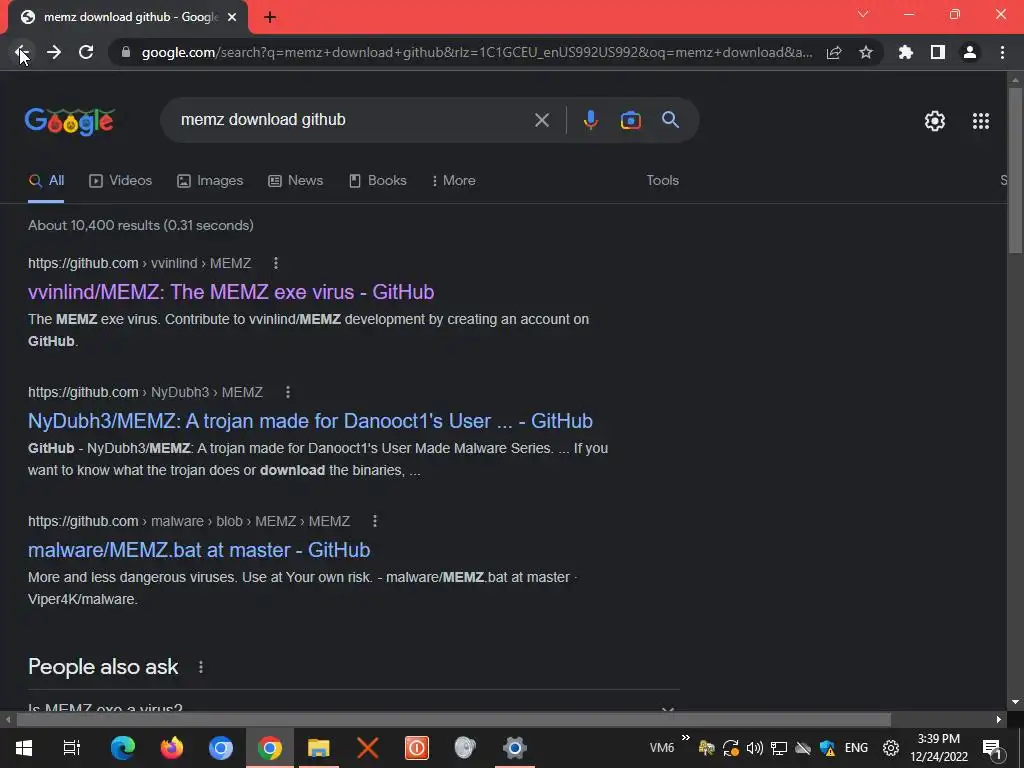The image size is (1024, 768).
Task: Go forward one page in history
Action: point(54,52)
